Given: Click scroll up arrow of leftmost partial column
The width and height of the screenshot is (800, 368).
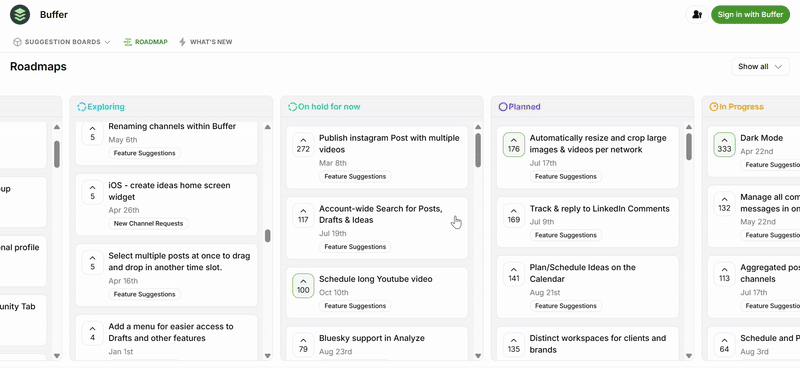Looking at the screenshot, I should pyautogui.click(x=57, y=127).
